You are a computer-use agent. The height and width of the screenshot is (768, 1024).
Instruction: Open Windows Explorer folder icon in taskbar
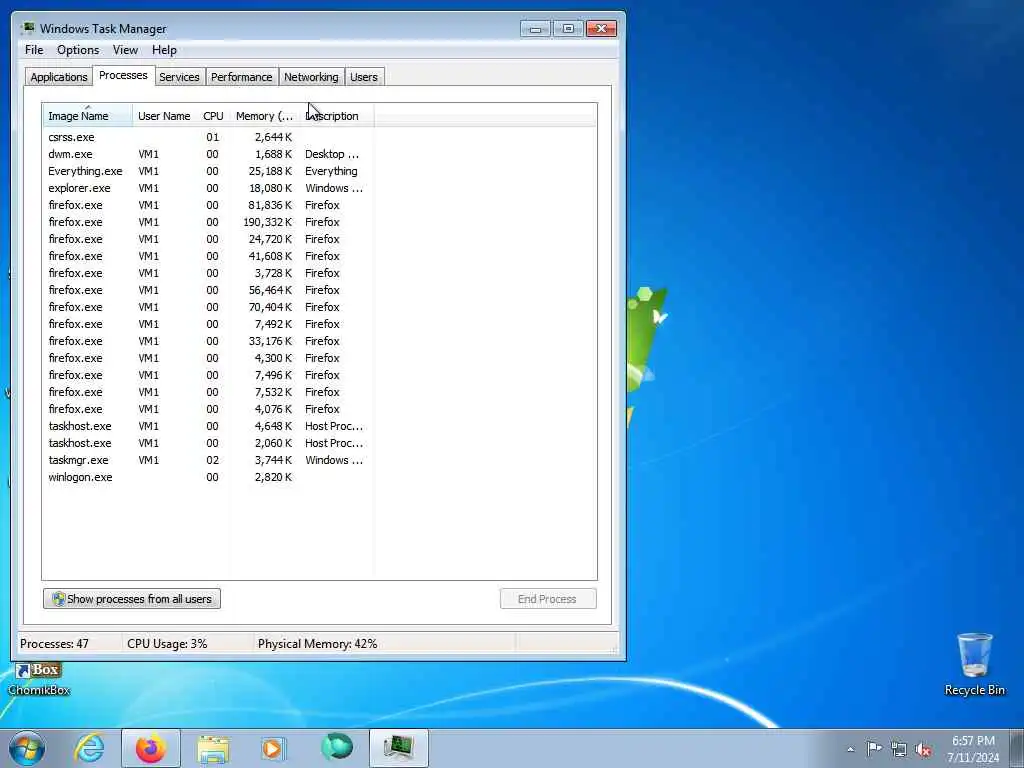click(213, 748)
